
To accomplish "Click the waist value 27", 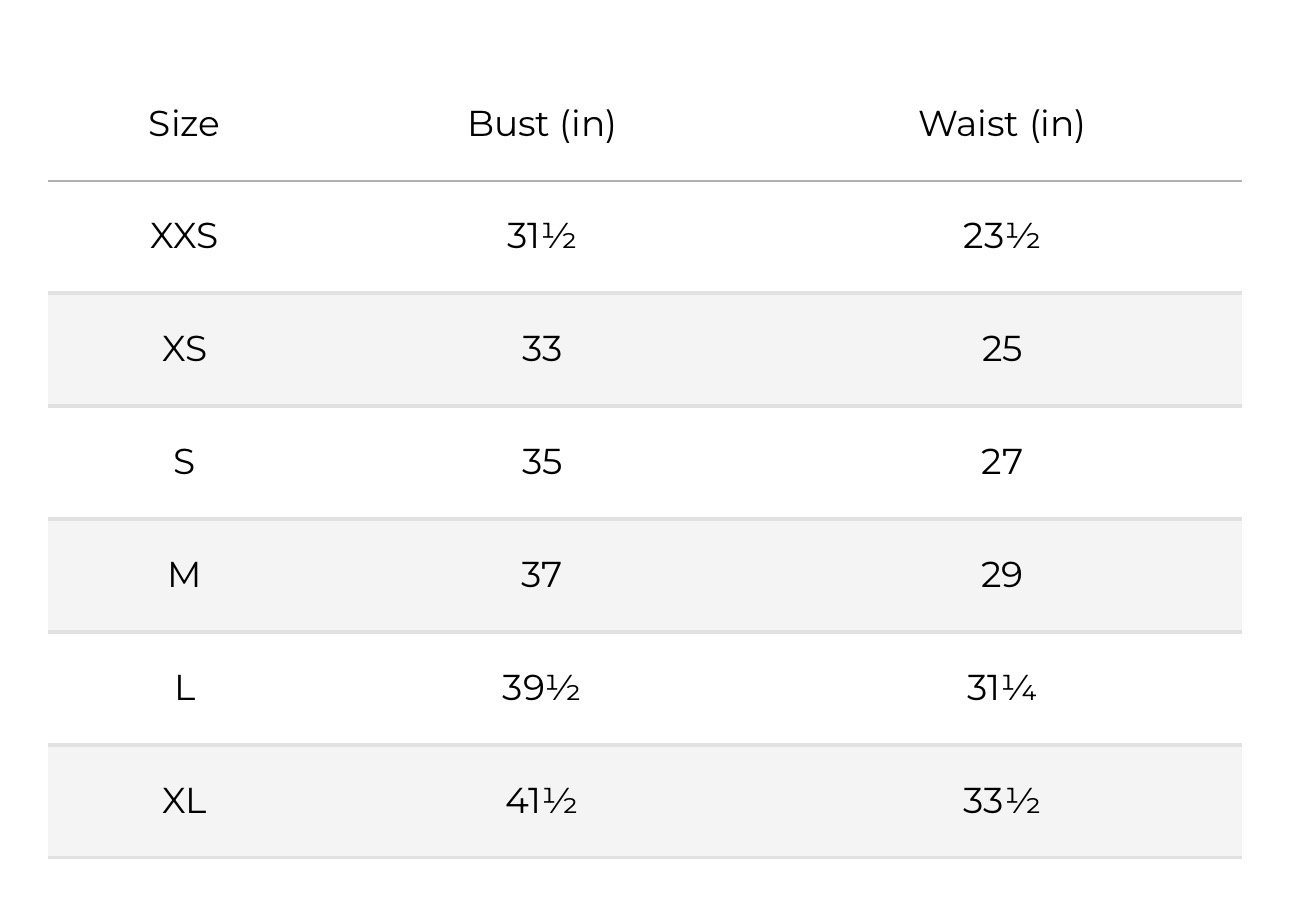I will [1001, 462].
